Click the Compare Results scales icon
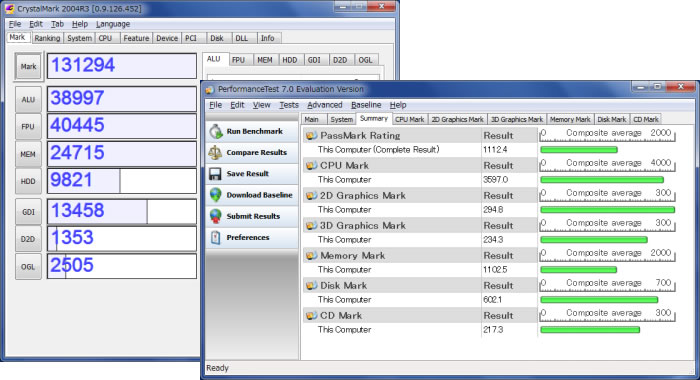700x380 pixels. (x=215, y=152)
